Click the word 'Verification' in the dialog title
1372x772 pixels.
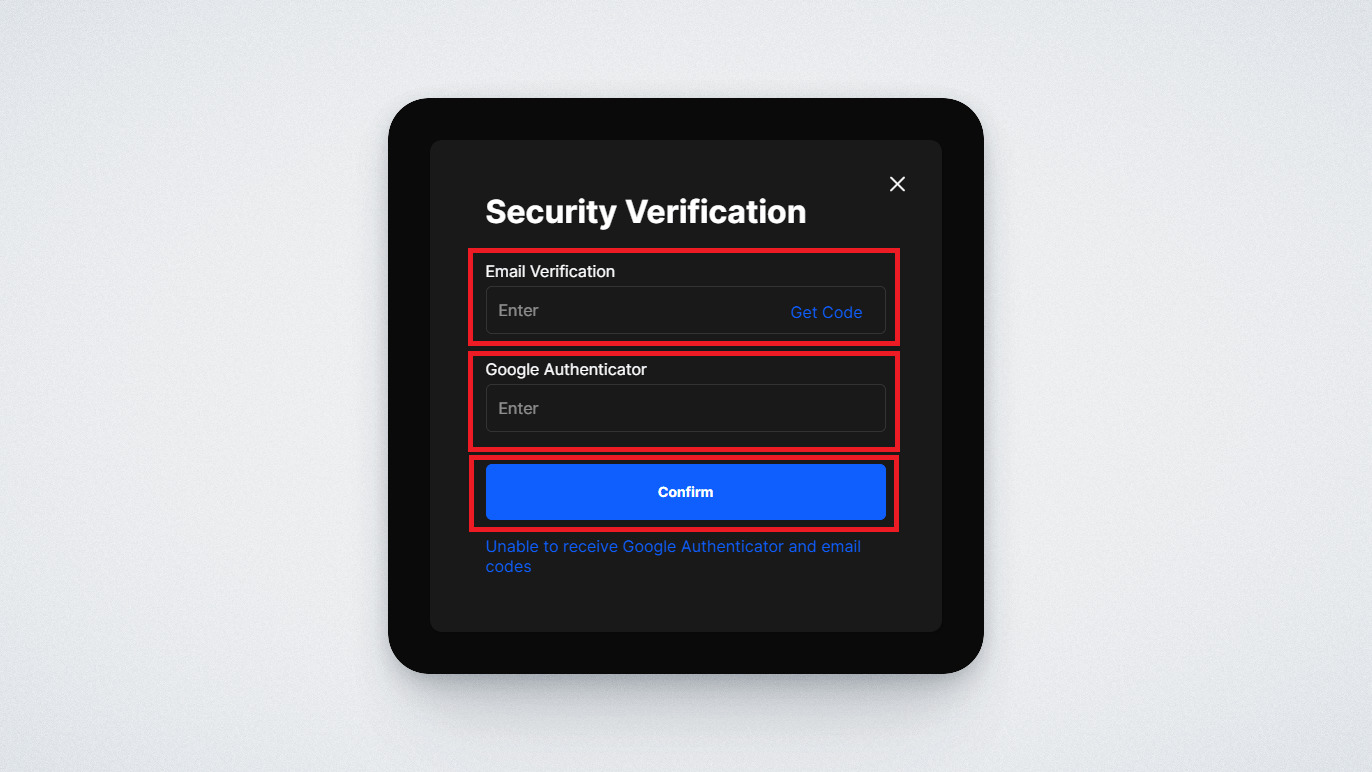point(715,212)
